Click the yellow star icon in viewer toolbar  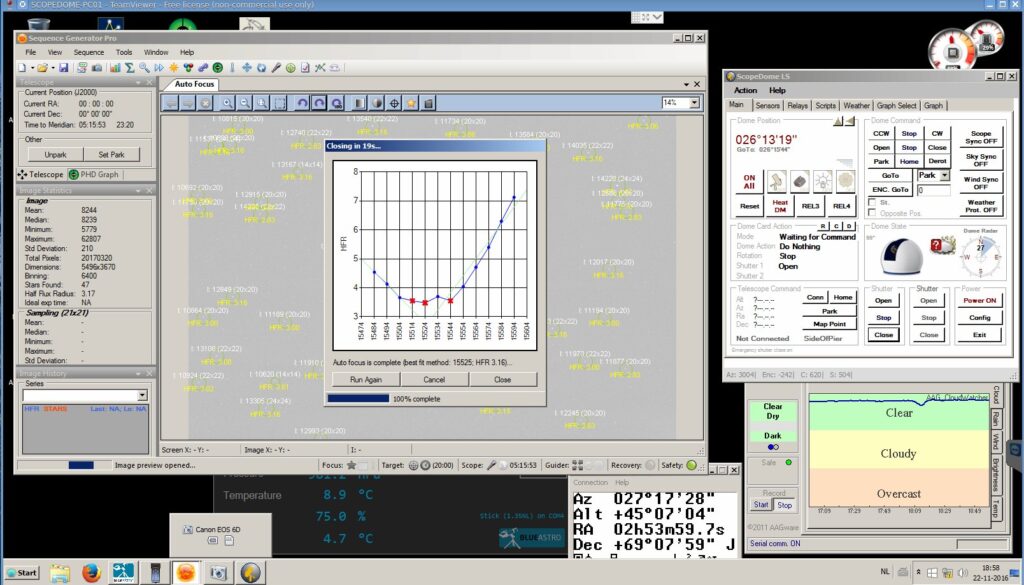tap(411, 103)
